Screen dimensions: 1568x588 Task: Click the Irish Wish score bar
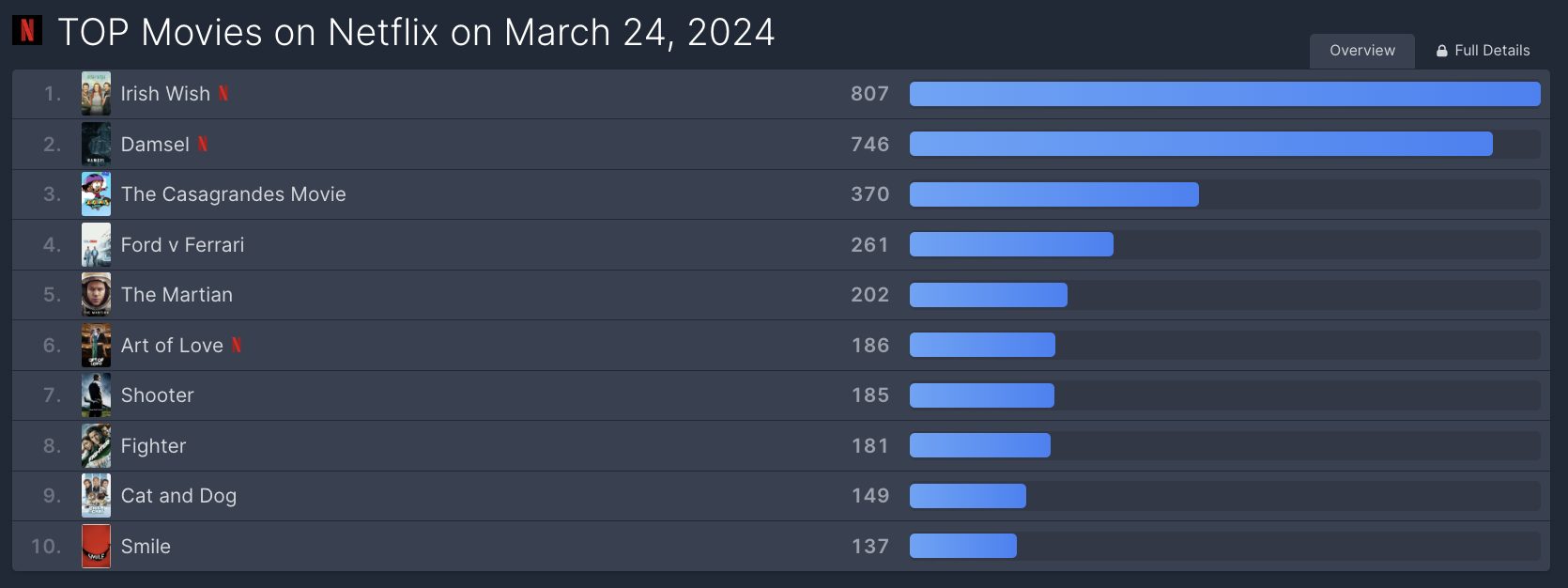click(x=1225, y=94)
